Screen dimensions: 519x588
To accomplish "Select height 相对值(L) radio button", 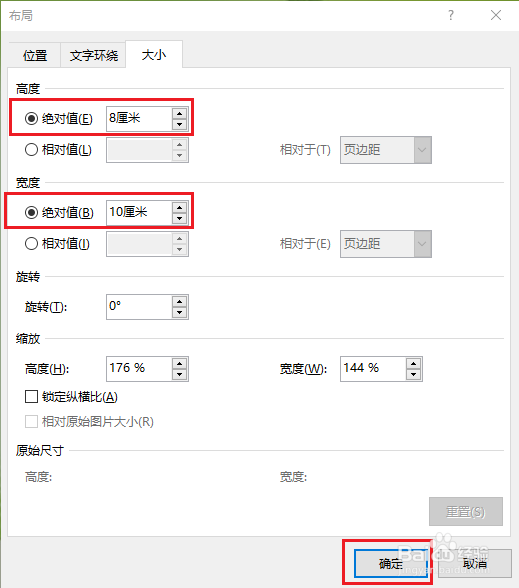I will 31,150.
